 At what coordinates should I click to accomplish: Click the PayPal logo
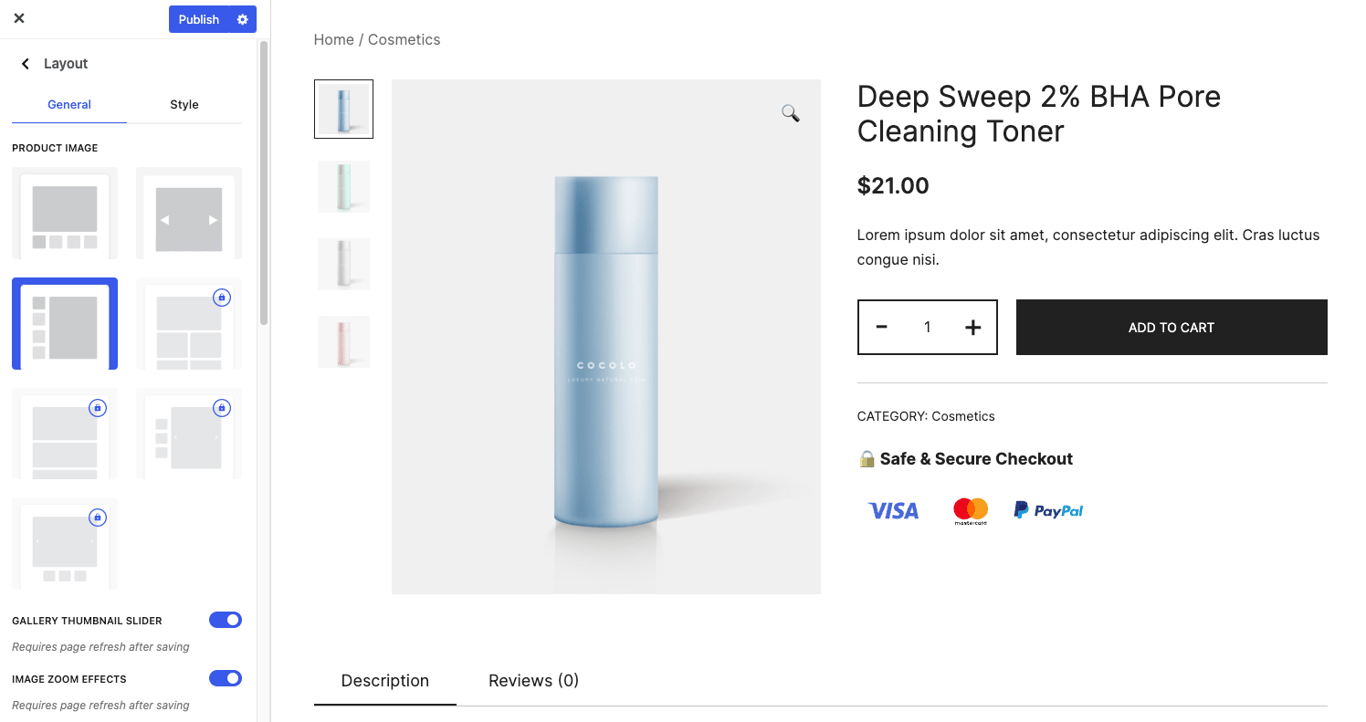(x=1048, y=510)
